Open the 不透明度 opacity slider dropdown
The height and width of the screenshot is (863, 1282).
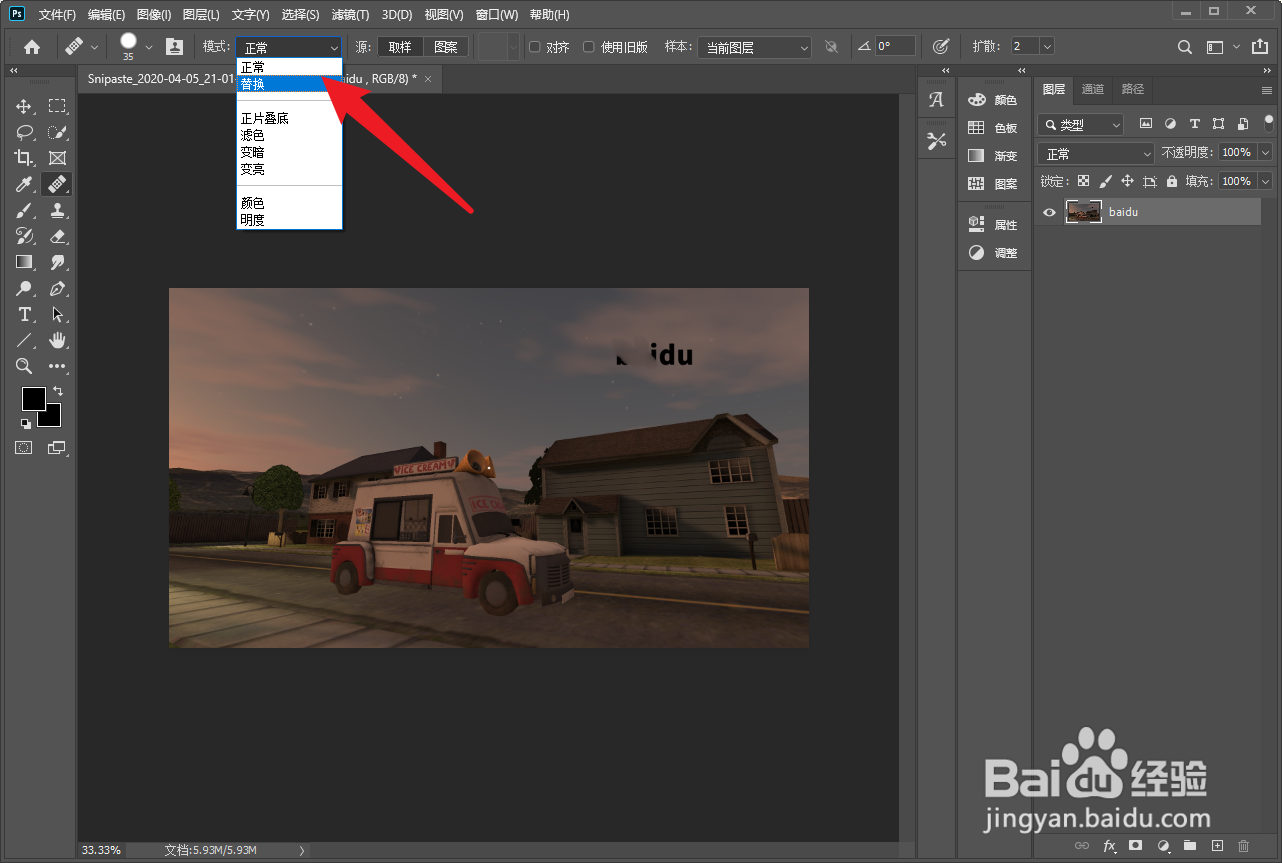[1265, 152]
